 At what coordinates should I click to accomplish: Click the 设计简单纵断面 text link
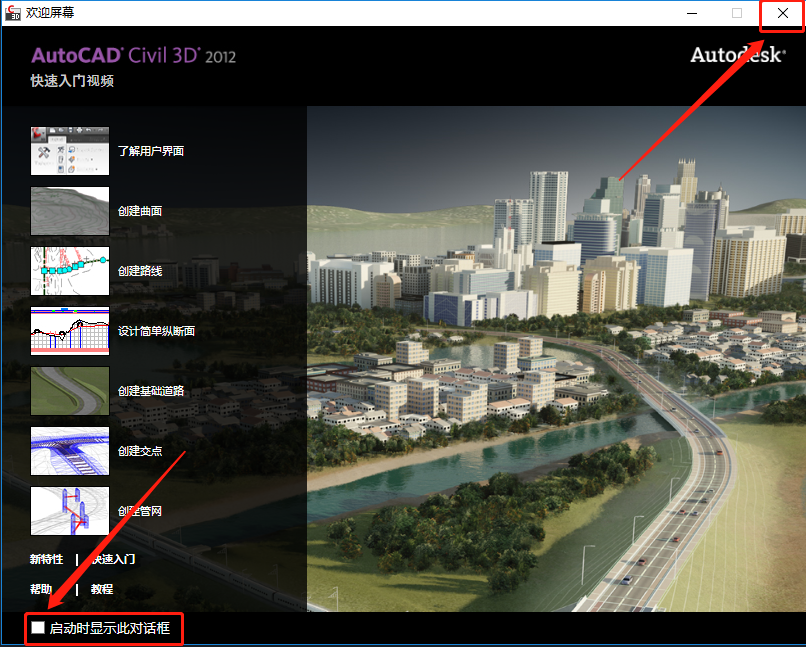(x=156, y=331)
